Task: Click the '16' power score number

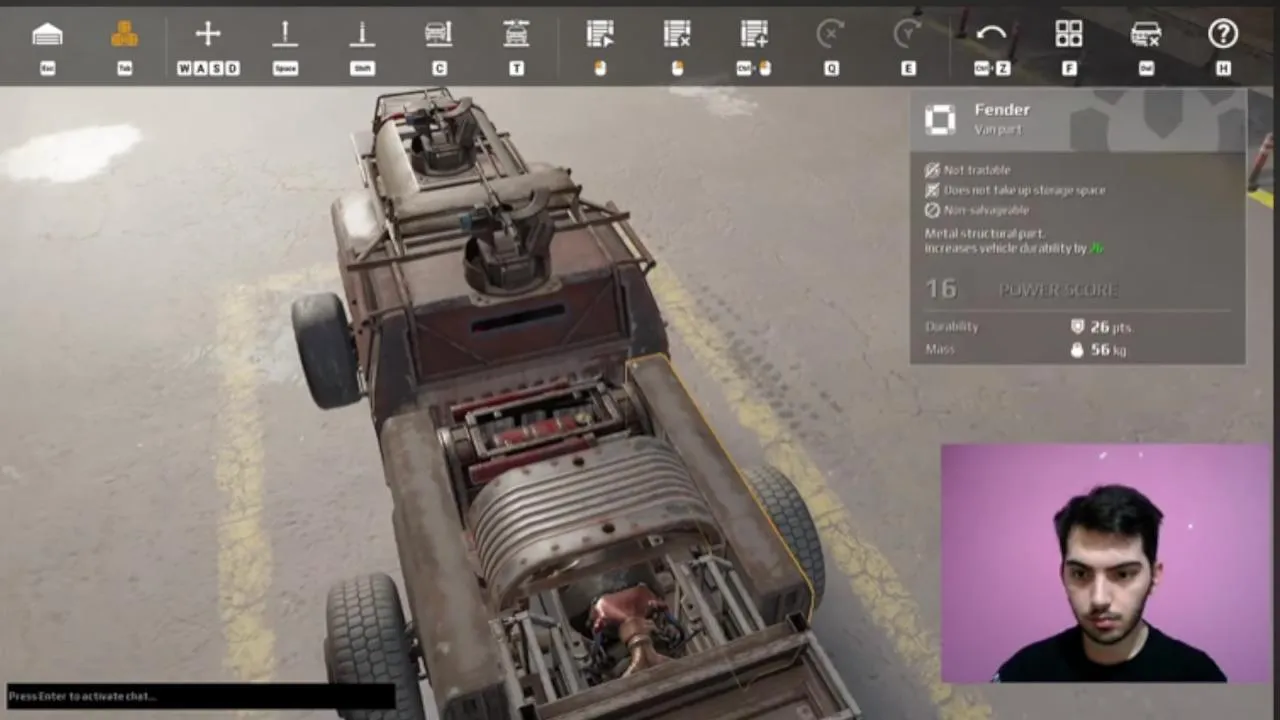Action: click(x=941, y=289)
